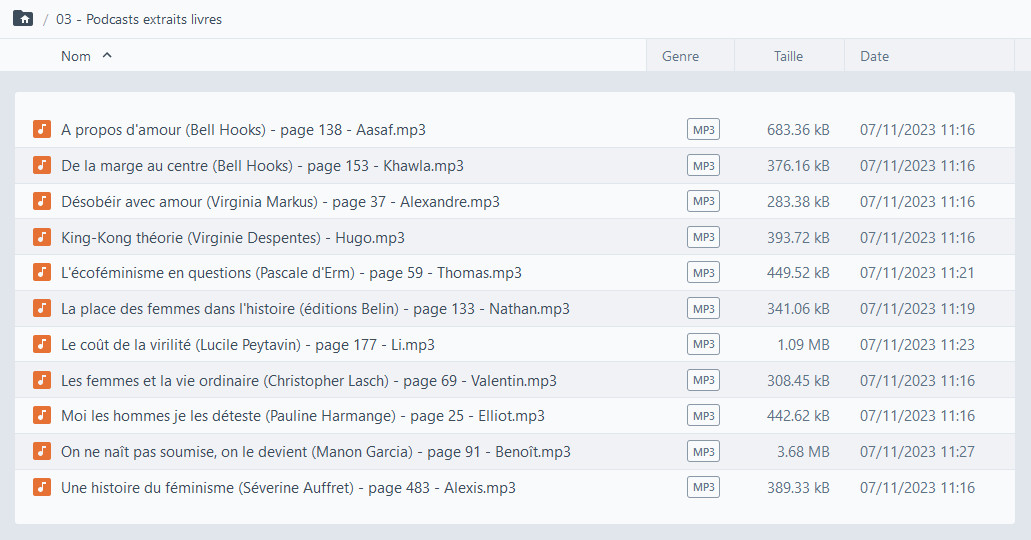The height and width of the screenshot is (540, 1031).
Task: Select the 3.68 MB size cell
Action: pos(803,452)
